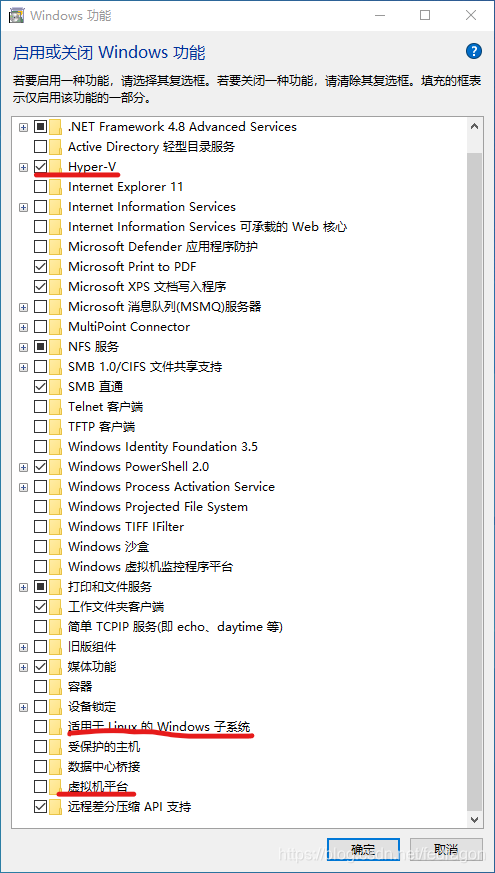Expand the 媒体功能 tree node

click(23, 666)
